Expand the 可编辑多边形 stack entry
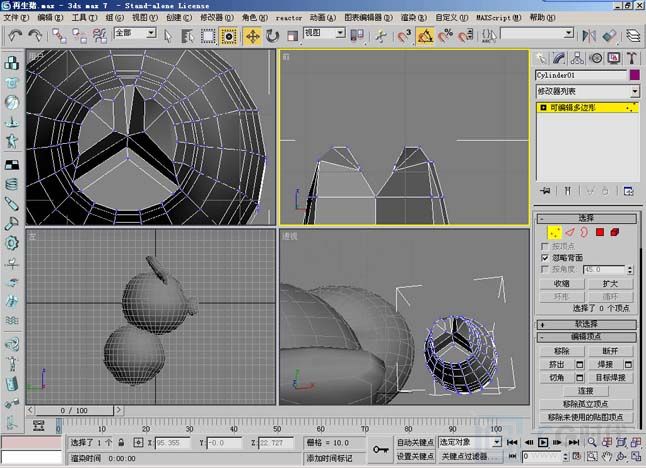 point(543,108)
